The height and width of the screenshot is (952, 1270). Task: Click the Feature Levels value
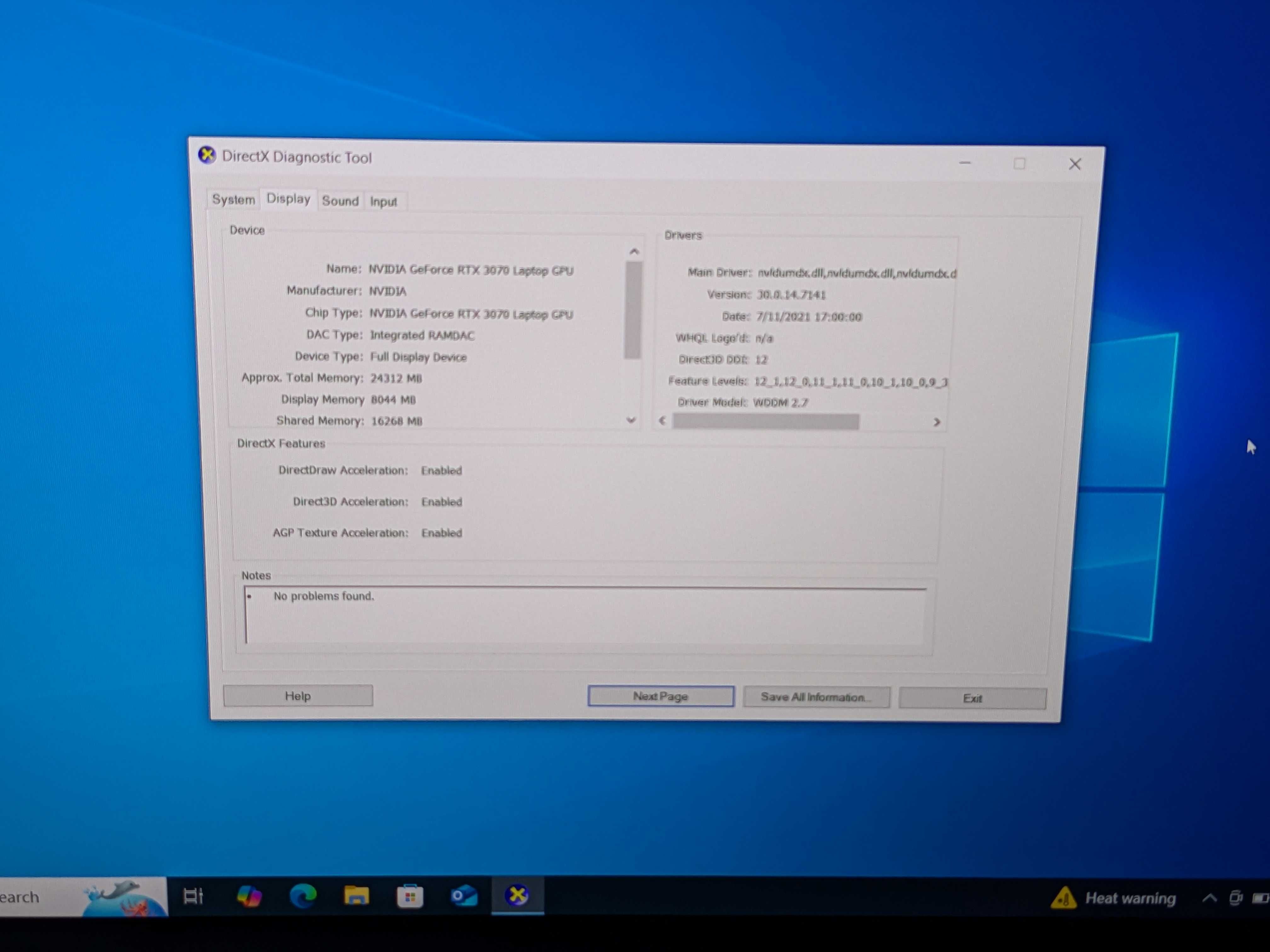click(851, 382)
